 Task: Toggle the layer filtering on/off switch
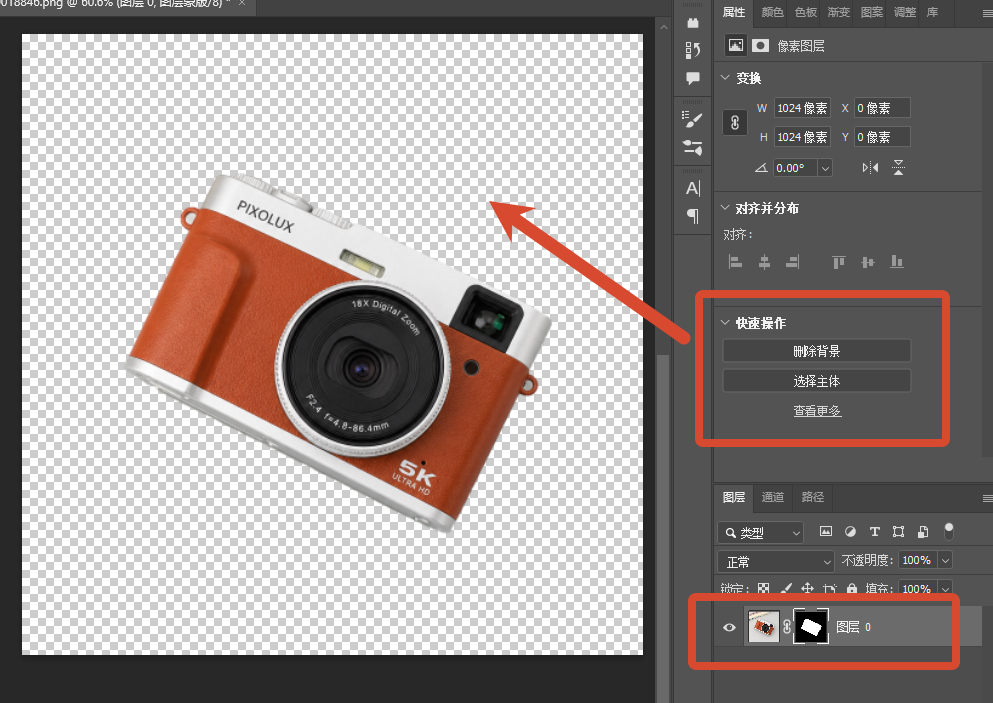(x=949, y=531)
